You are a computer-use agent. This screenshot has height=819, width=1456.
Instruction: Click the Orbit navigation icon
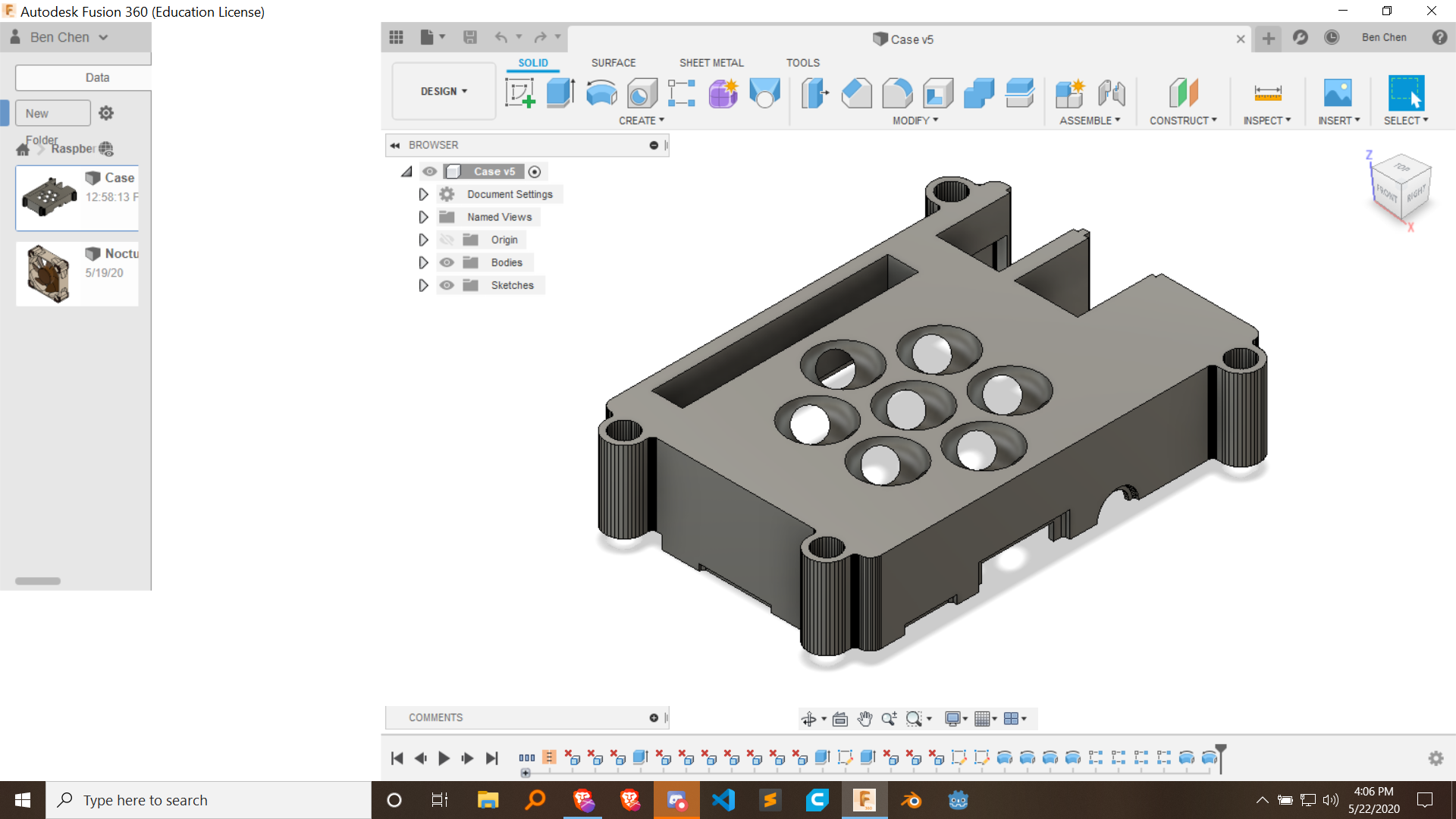coord(809,719)
